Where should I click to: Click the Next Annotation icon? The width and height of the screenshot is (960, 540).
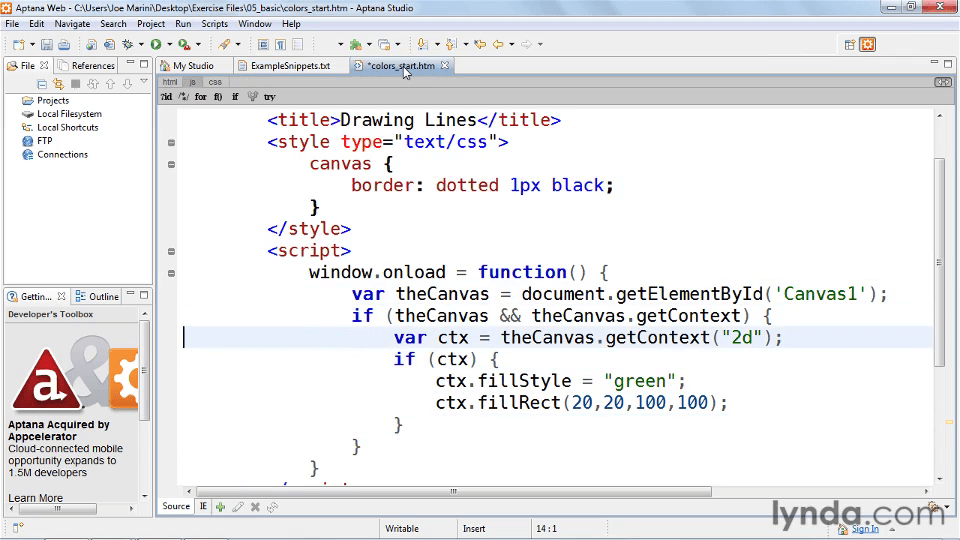click(422, 44)
